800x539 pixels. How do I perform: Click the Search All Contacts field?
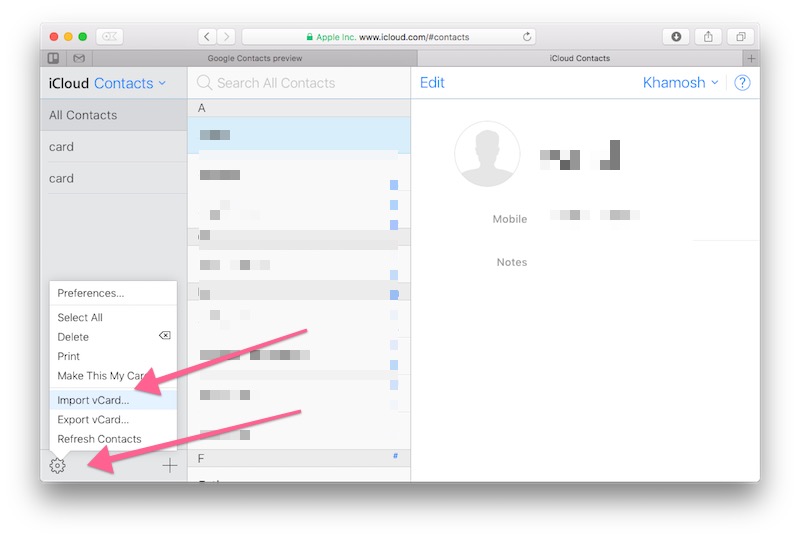coord(298,83)
